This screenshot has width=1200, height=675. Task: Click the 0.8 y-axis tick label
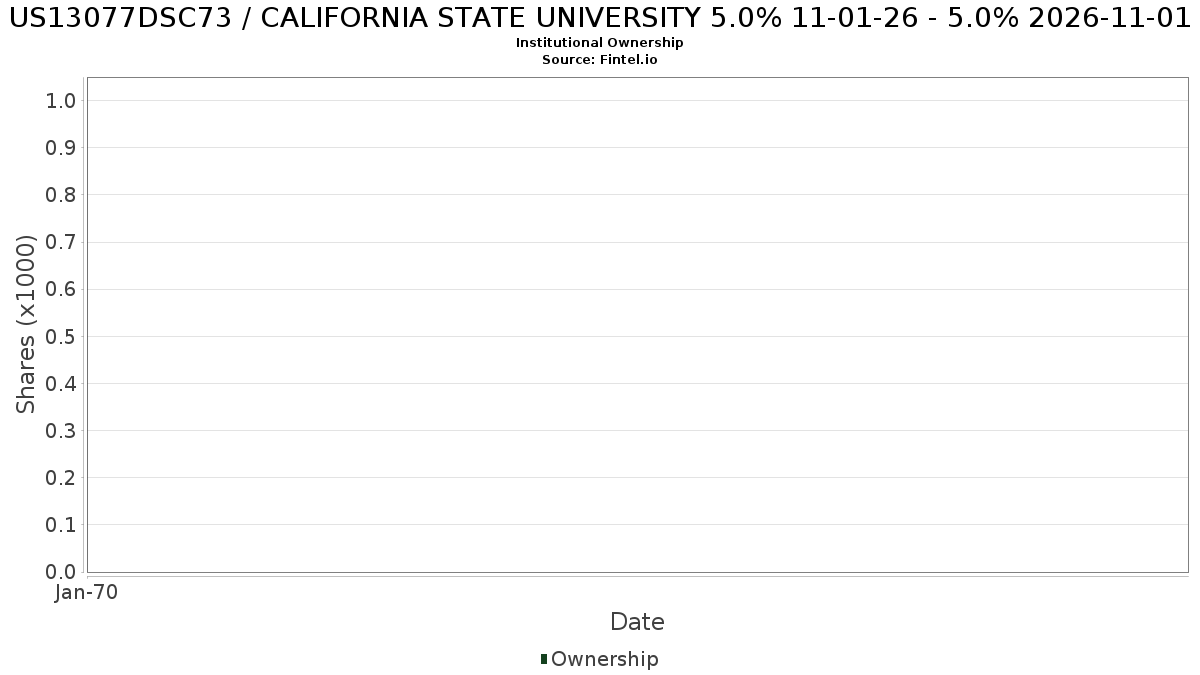(x=61, y=194)
